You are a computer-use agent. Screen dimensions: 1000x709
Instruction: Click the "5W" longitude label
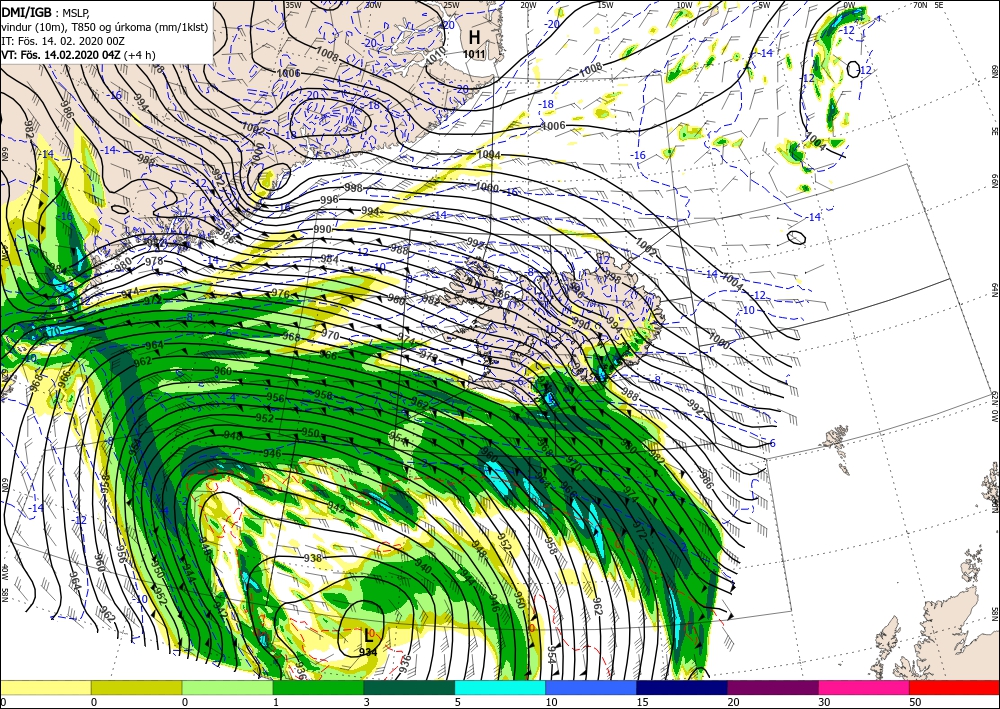[763, 5]
